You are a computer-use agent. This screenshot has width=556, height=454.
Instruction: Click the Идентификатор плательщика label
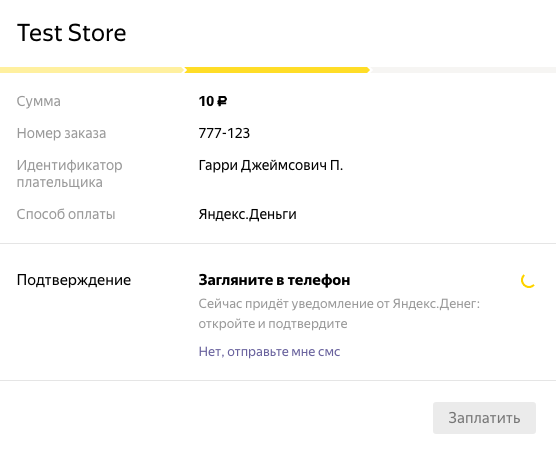tap(70, 173)
